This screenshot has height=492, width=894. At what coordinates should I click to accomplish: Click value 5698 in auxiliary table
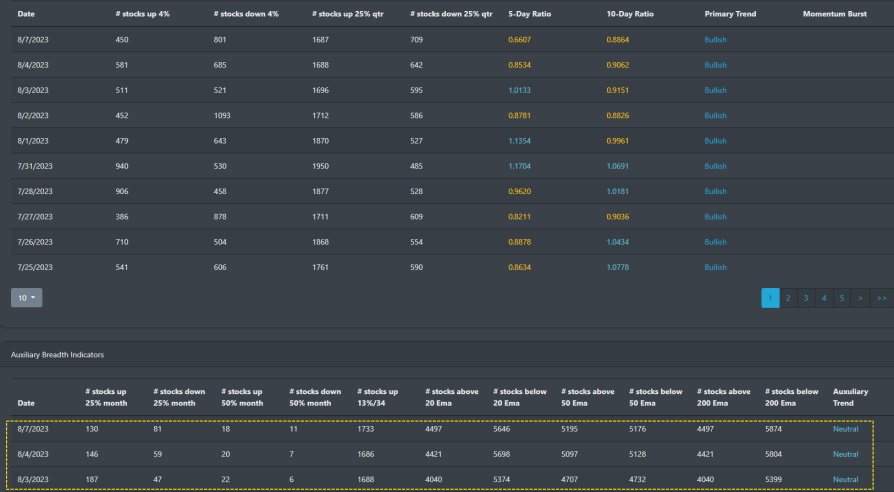pos(502,454)
